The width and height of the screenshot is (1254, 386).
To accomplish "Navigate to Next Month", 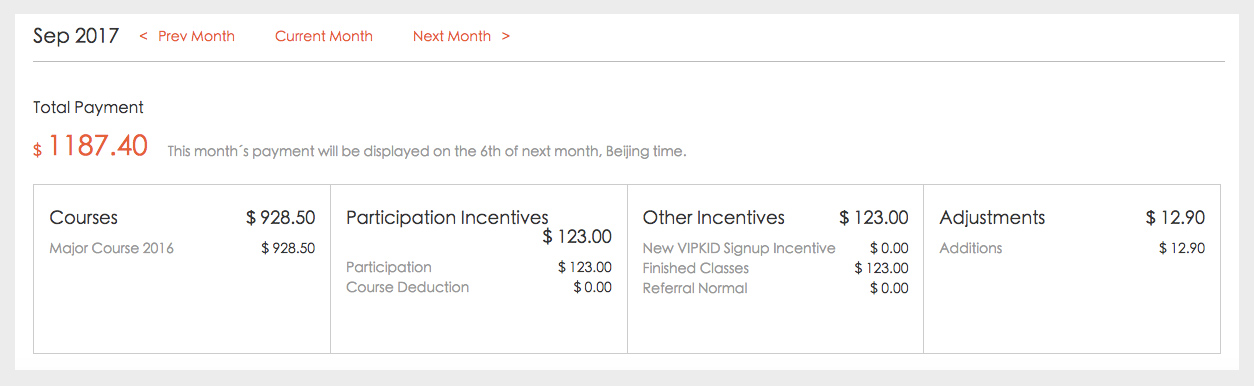I will 461,36.
